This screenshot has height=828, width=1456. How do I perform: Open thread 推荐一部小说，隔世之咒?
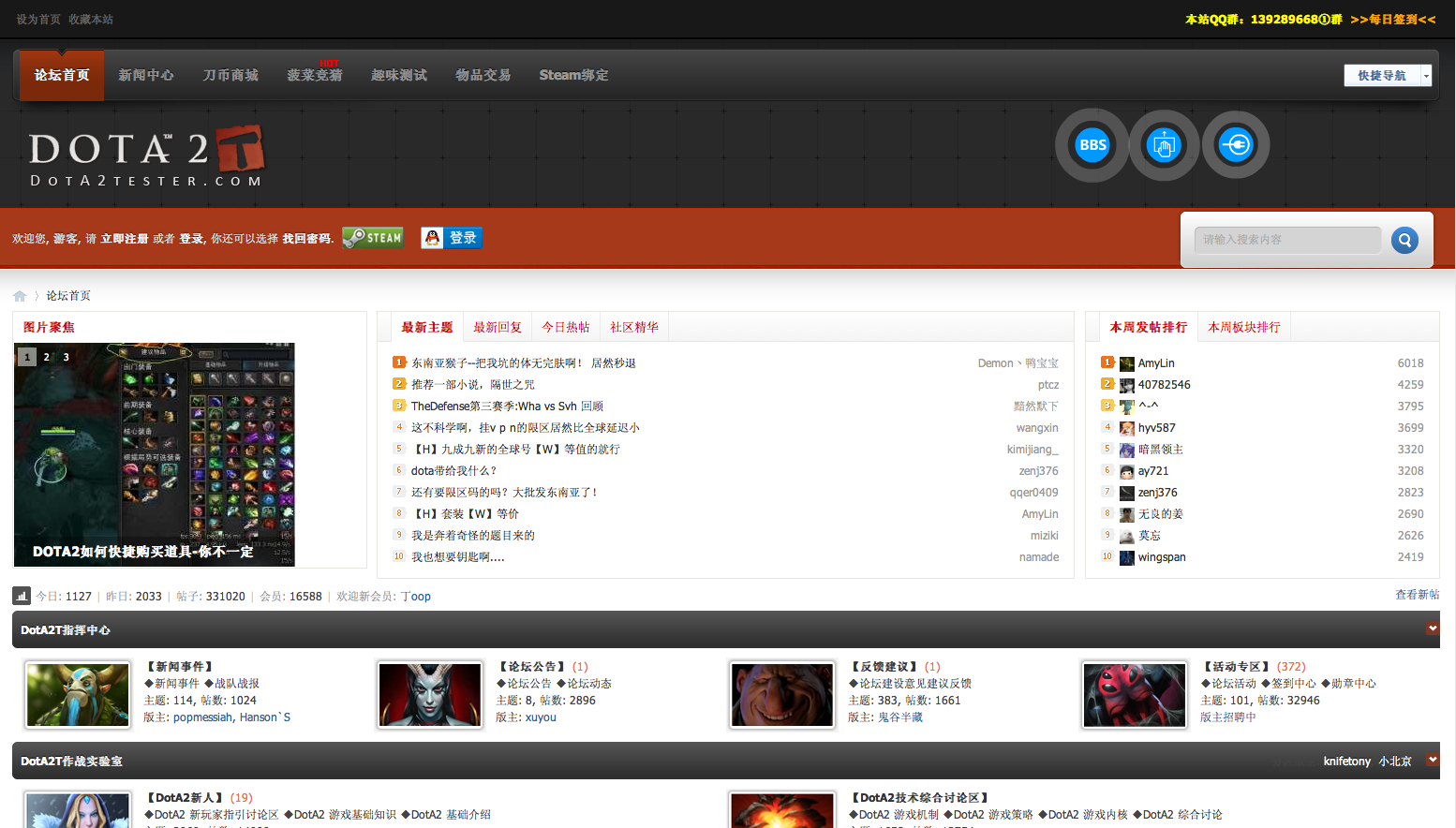click(x=473, y=385)
